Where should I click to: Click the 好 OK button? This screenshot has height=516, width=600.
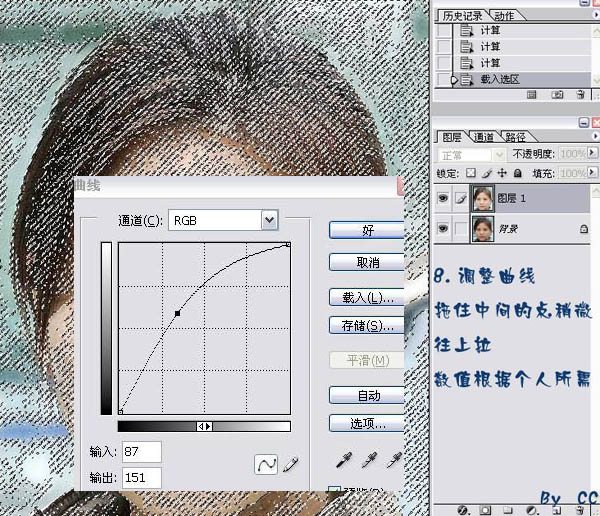tap(367, 230)
